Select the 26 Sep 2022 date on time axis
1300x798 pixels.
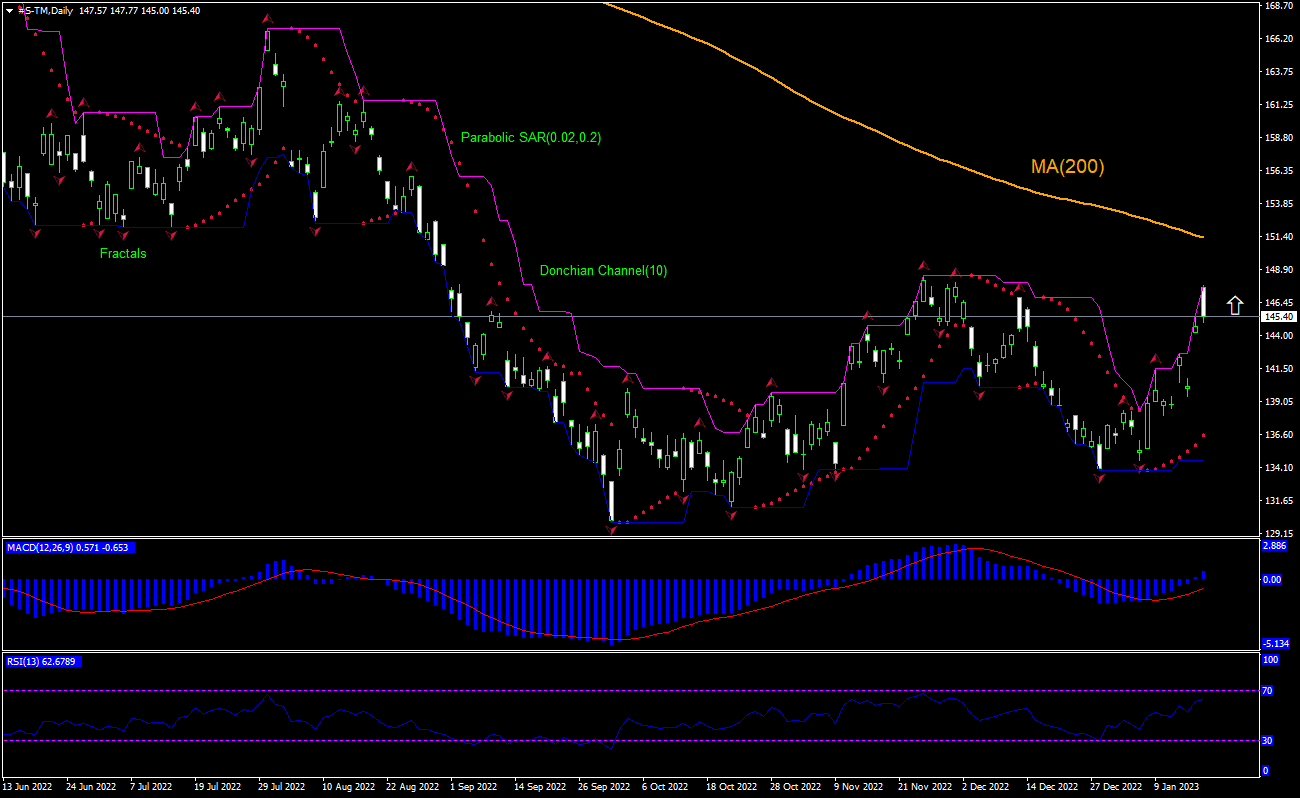coord(602,787)
